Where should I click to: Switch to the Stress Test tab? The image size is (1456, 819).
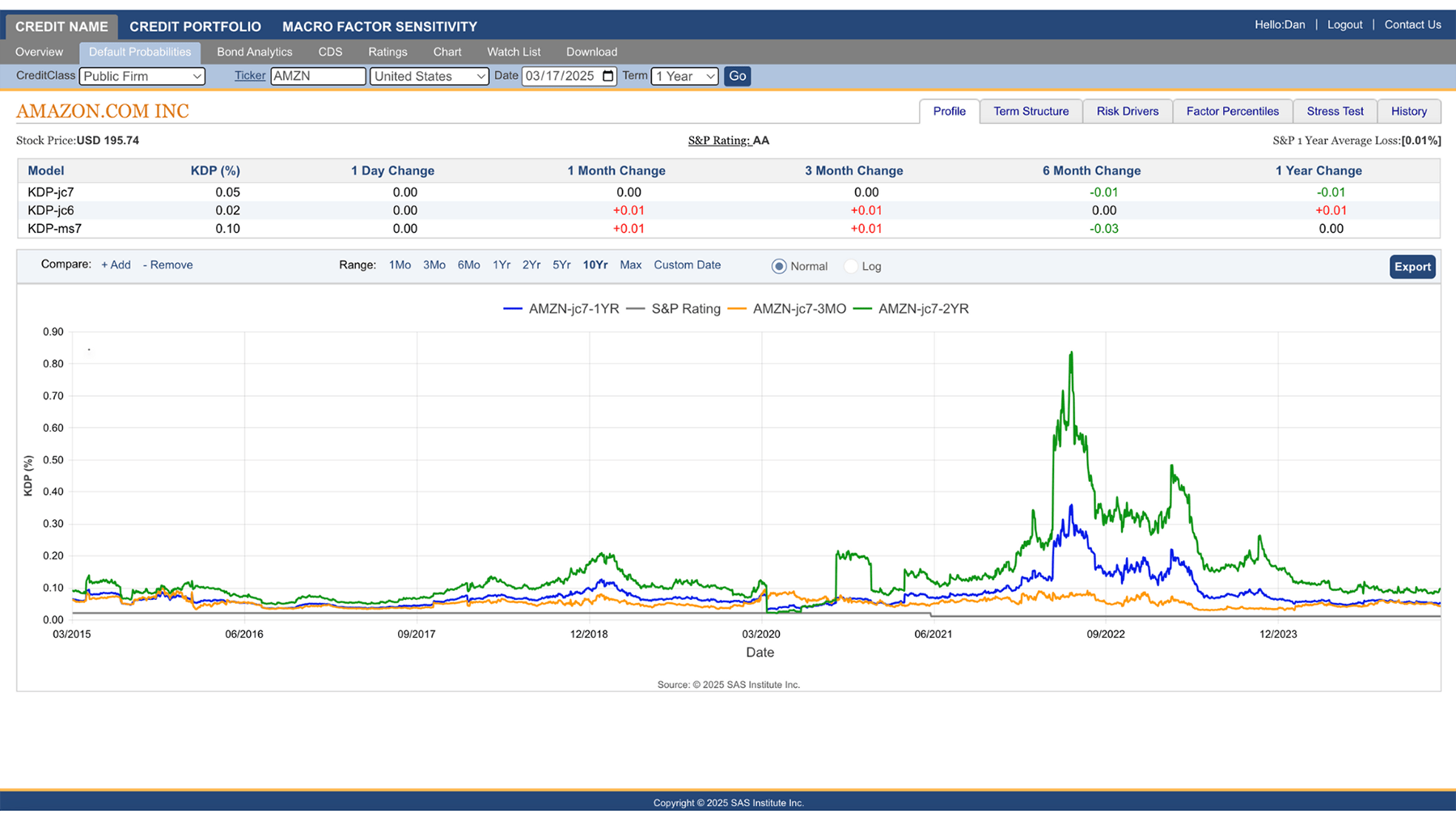coord(1335,111)
